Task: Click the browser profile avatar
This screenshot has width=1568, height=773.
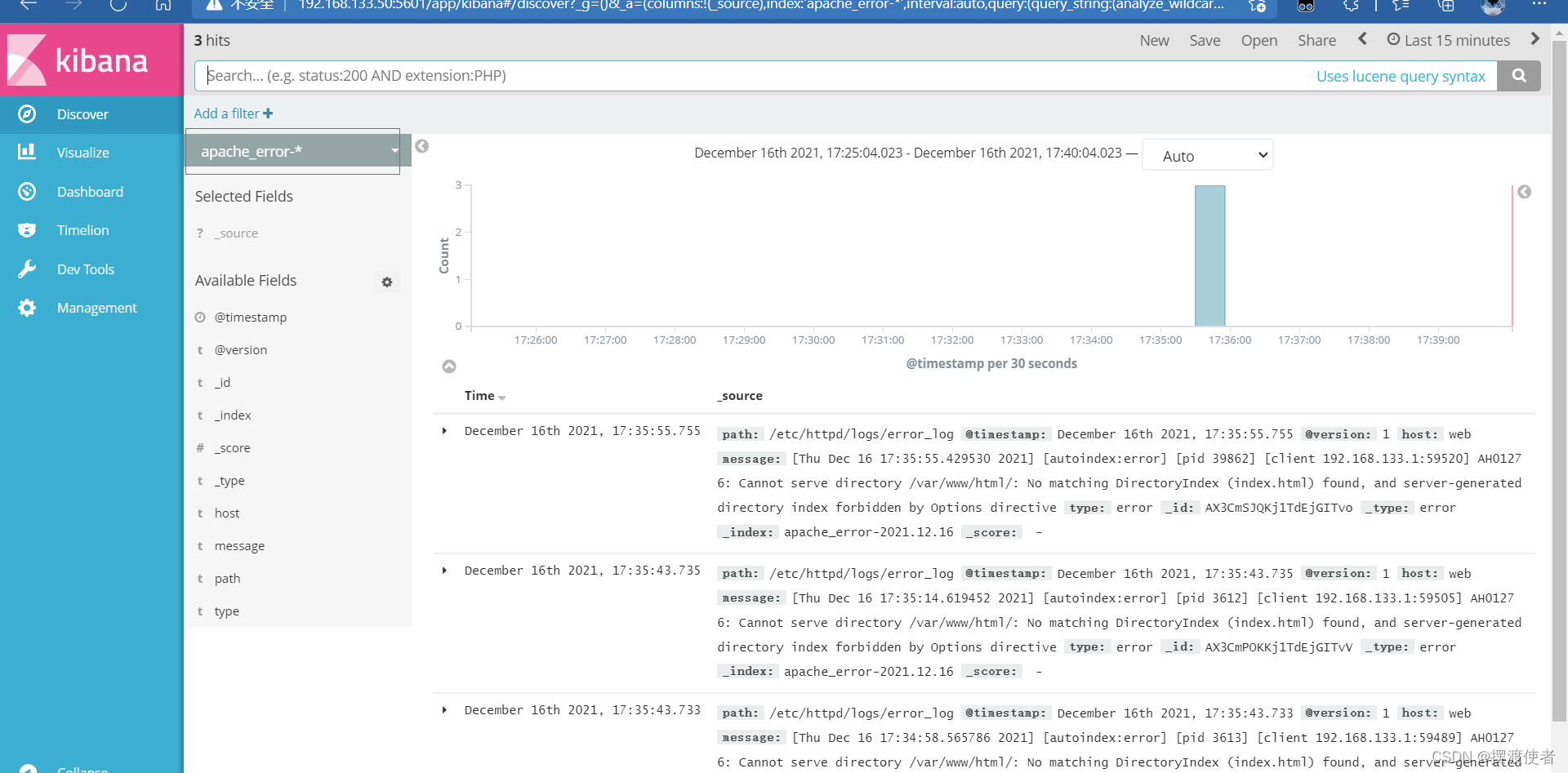Action: [1493, 7]
